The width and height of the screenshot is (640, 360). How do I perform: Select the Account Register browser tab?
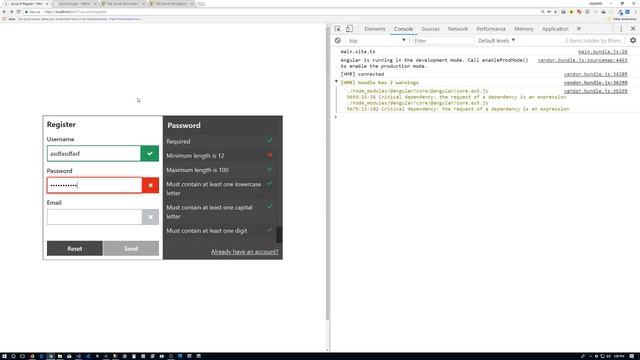pos(27,4)
